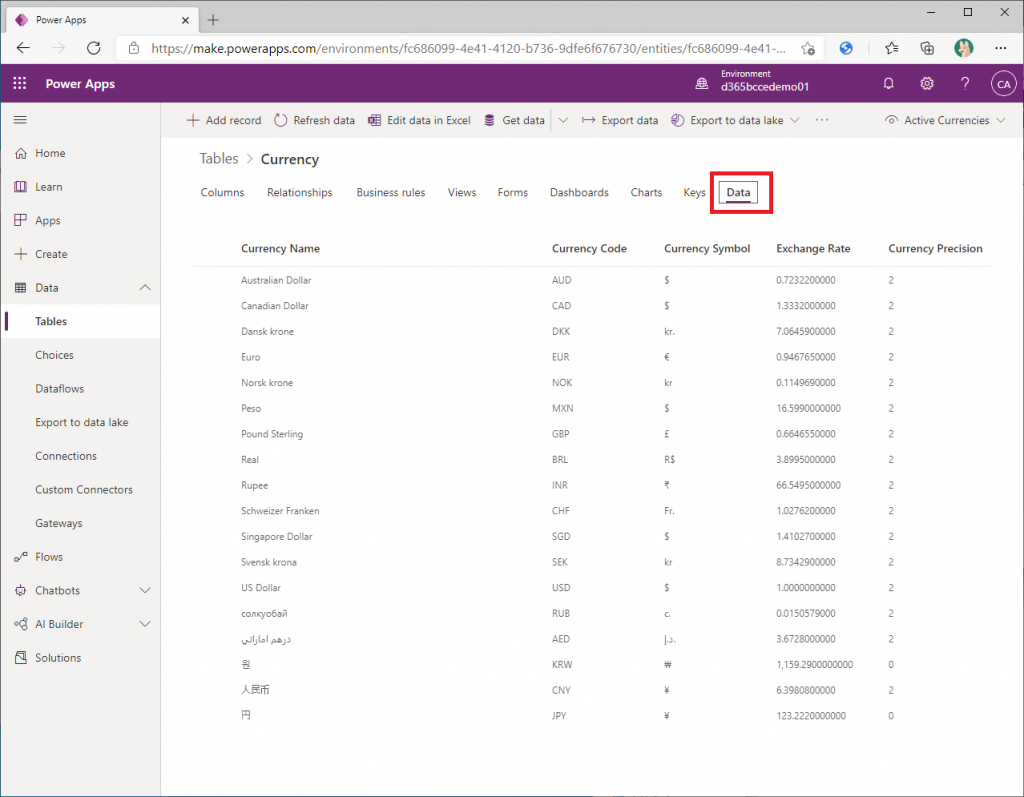Click the Export to data lake icon
This screenshot has height=797, width=1024.
pos(678,120)
